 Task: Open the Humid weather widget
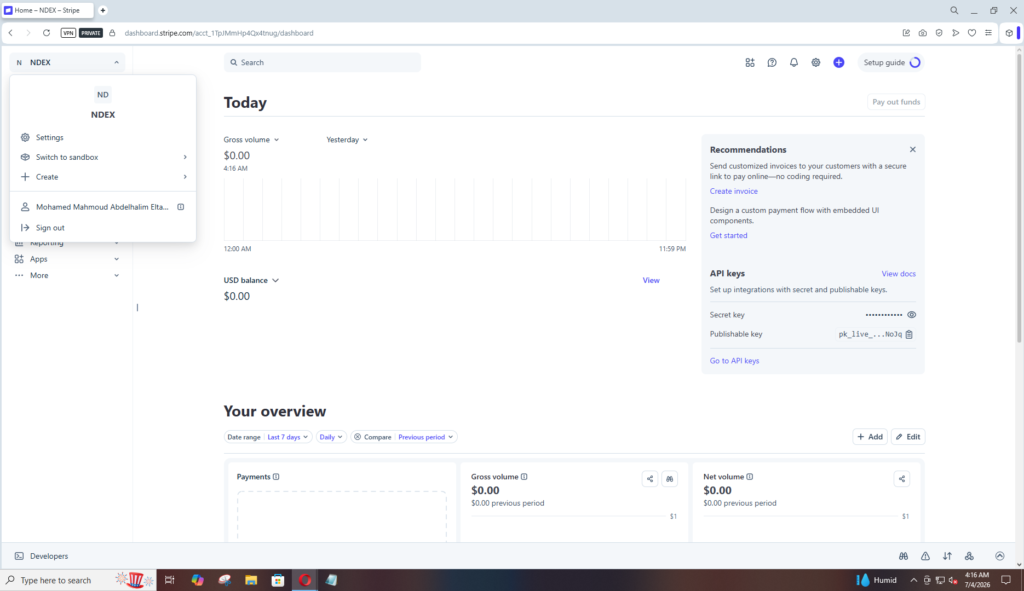tap(877, 580)
